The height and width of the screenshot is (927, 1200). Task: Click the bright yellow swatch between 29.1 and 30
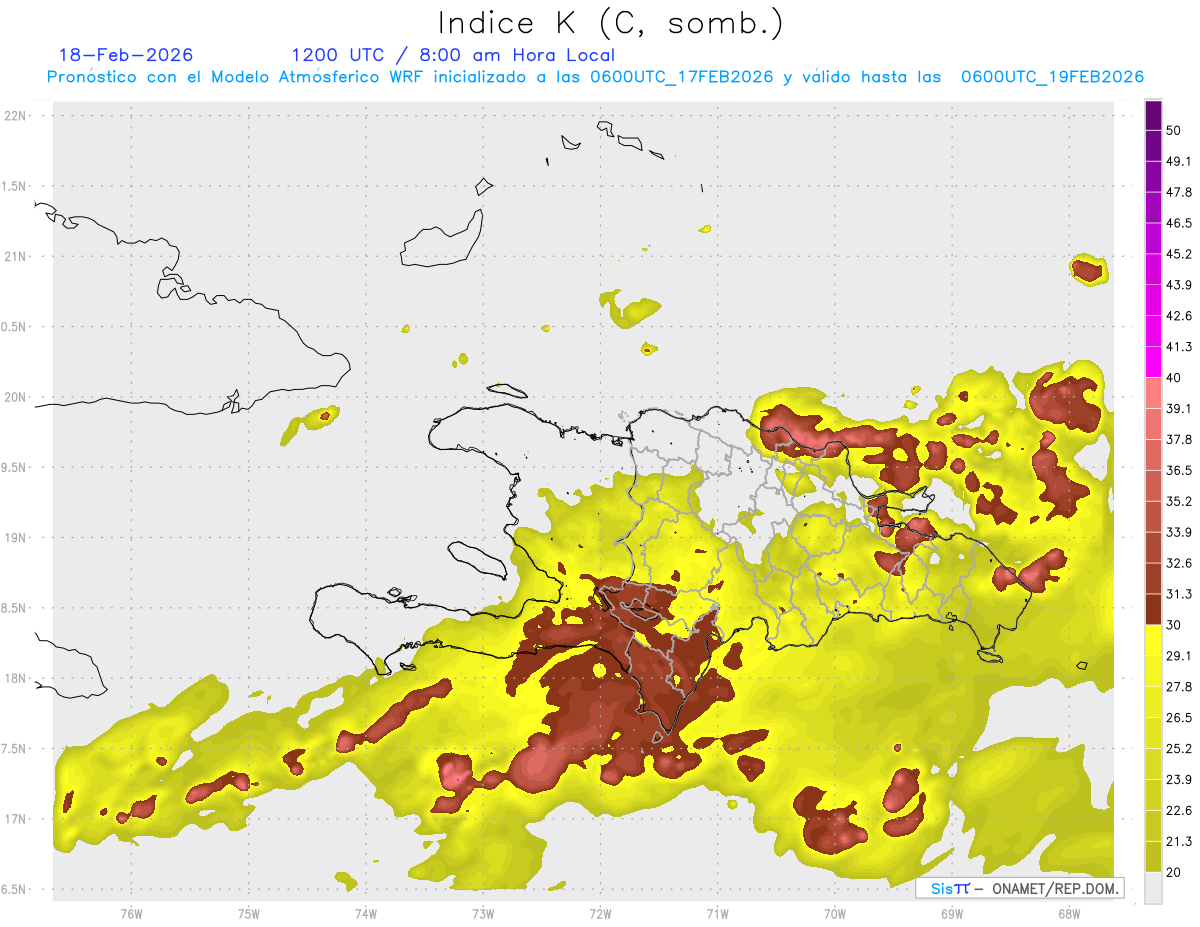[x=1153, y=640]
